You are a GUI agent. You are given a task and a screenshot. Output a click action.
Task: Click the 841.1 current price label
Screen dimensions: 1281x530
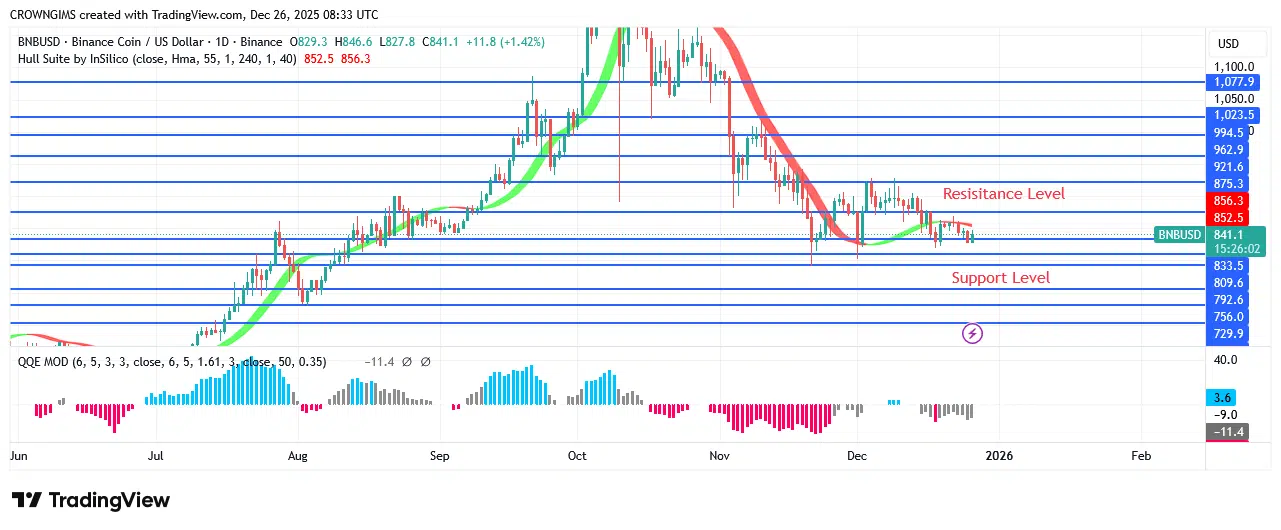[1226, 235]
